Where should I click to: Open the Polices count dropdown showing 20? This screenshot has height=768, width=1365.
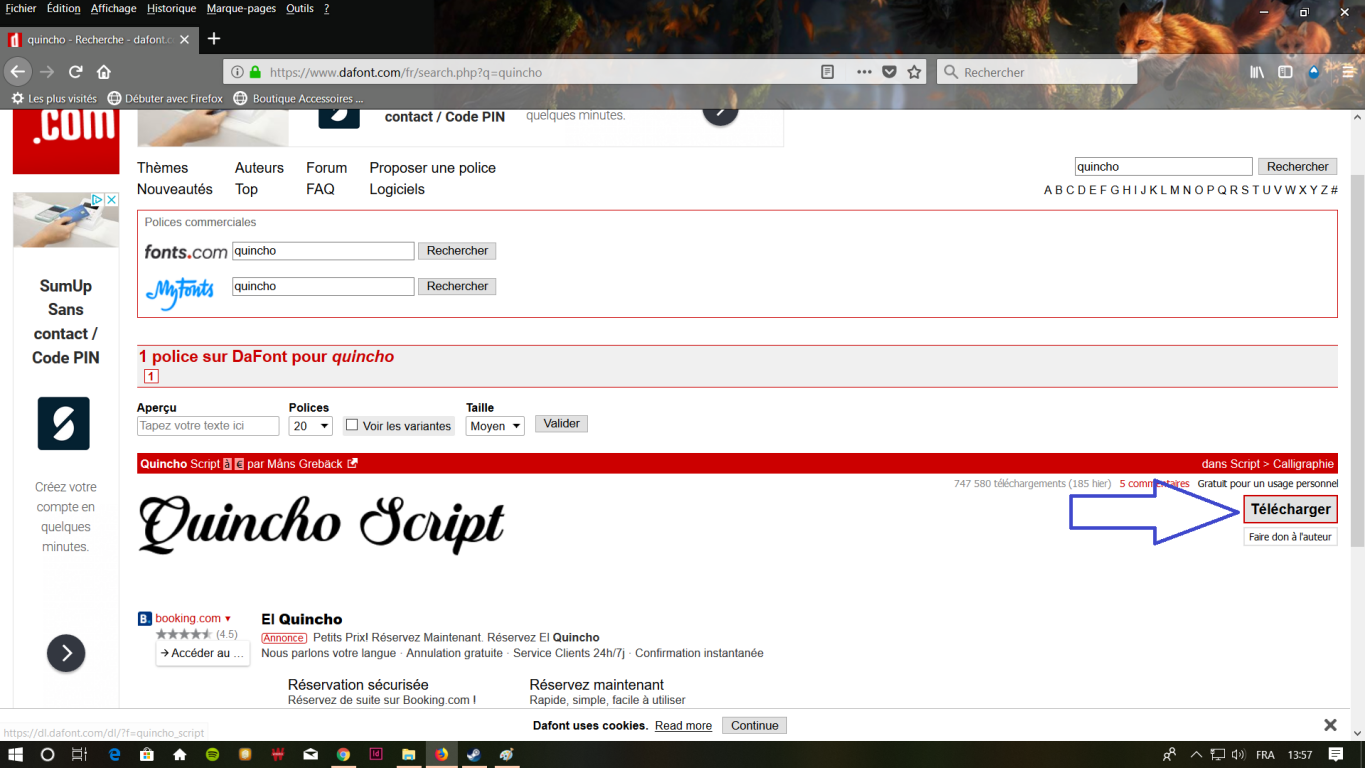[310, 426]
